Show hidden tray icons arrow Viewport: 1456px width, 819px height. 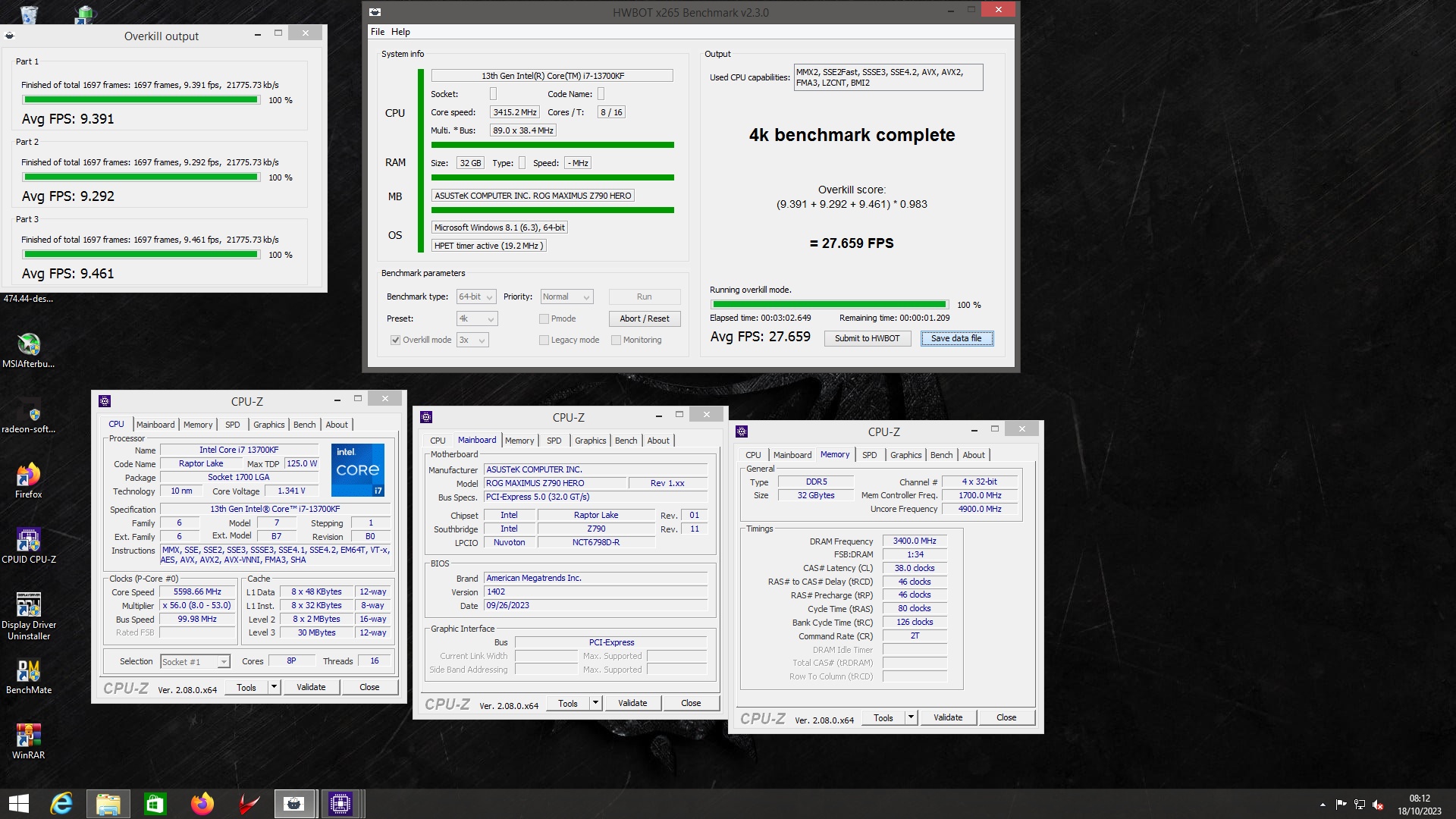click(1323, 805)
